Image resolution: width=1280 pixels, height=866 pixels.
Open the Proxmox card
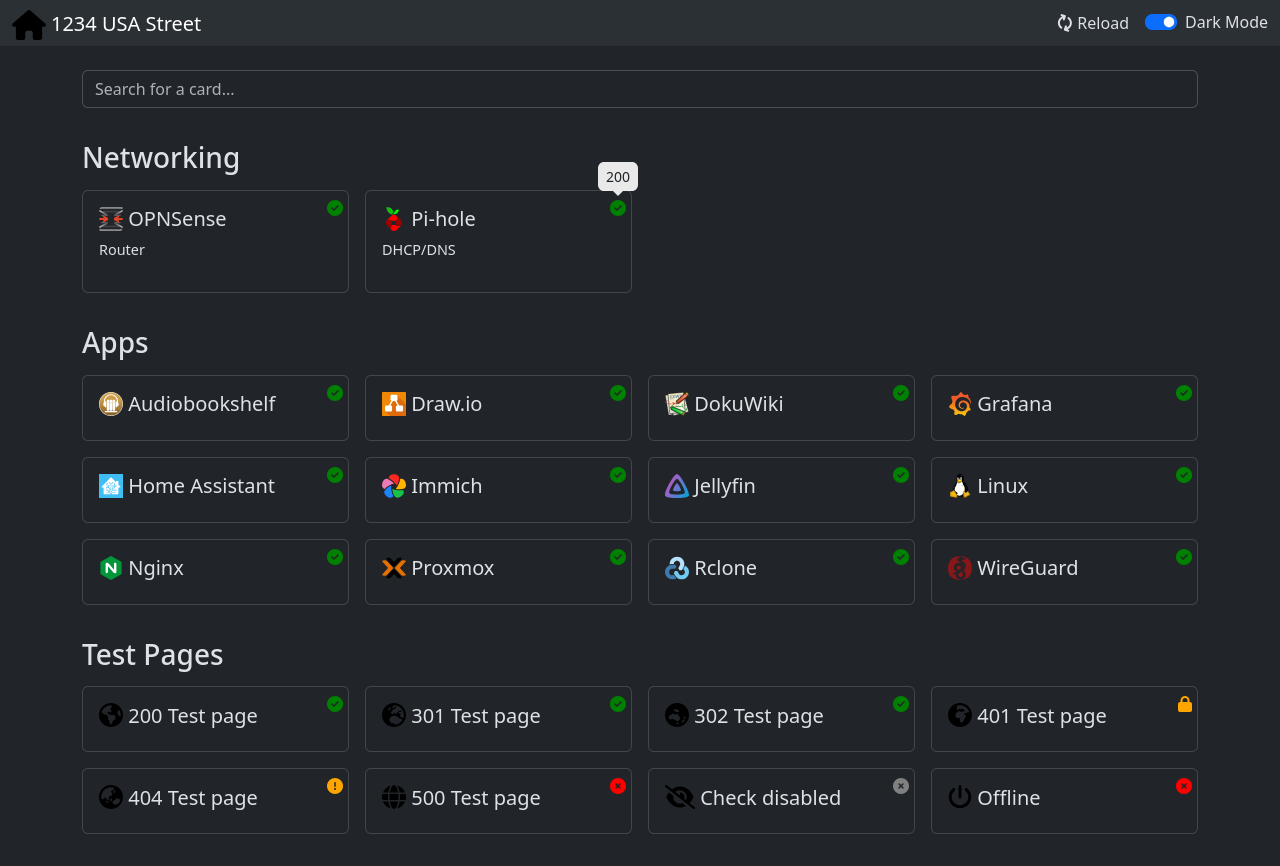click(x=498, y=572)
